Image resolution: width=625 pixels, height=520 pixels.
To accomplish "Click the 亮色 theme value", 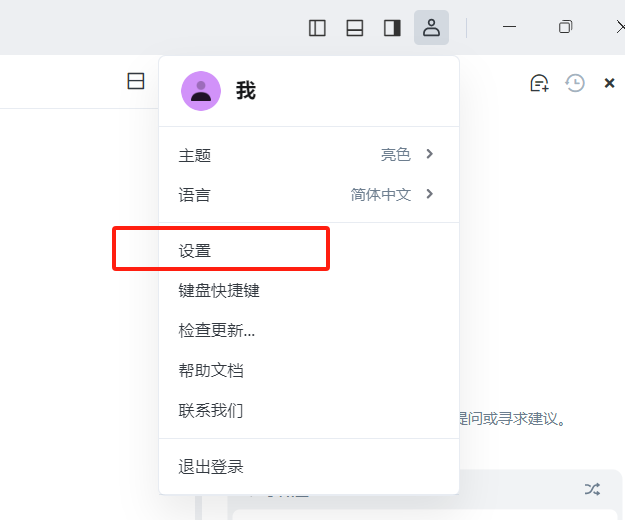I will pyautogui.click(x=395, y=154).
